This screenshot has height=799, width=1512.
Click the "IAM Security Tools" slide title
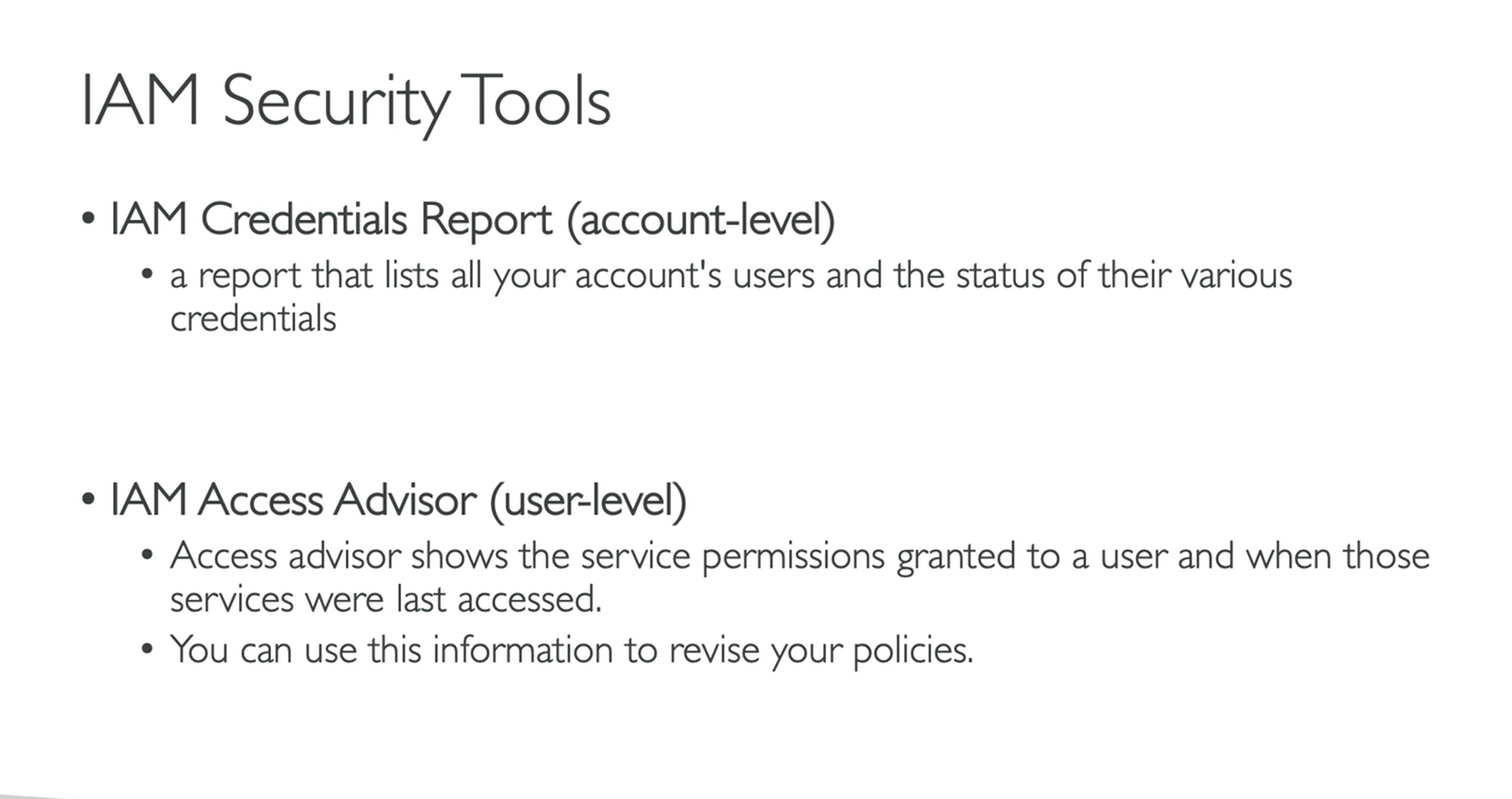click(346, 102)
